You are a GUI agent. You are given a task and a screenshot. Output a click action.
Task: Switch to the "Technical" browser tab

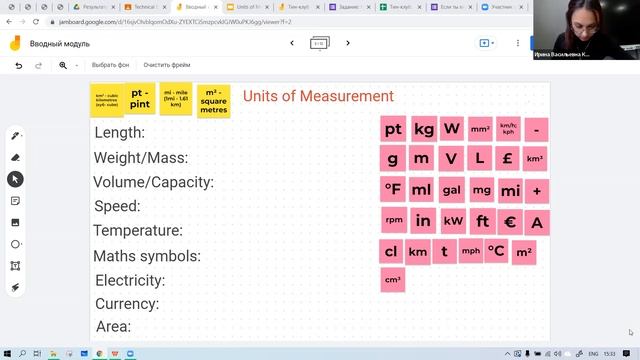click(x=146, y=7)
